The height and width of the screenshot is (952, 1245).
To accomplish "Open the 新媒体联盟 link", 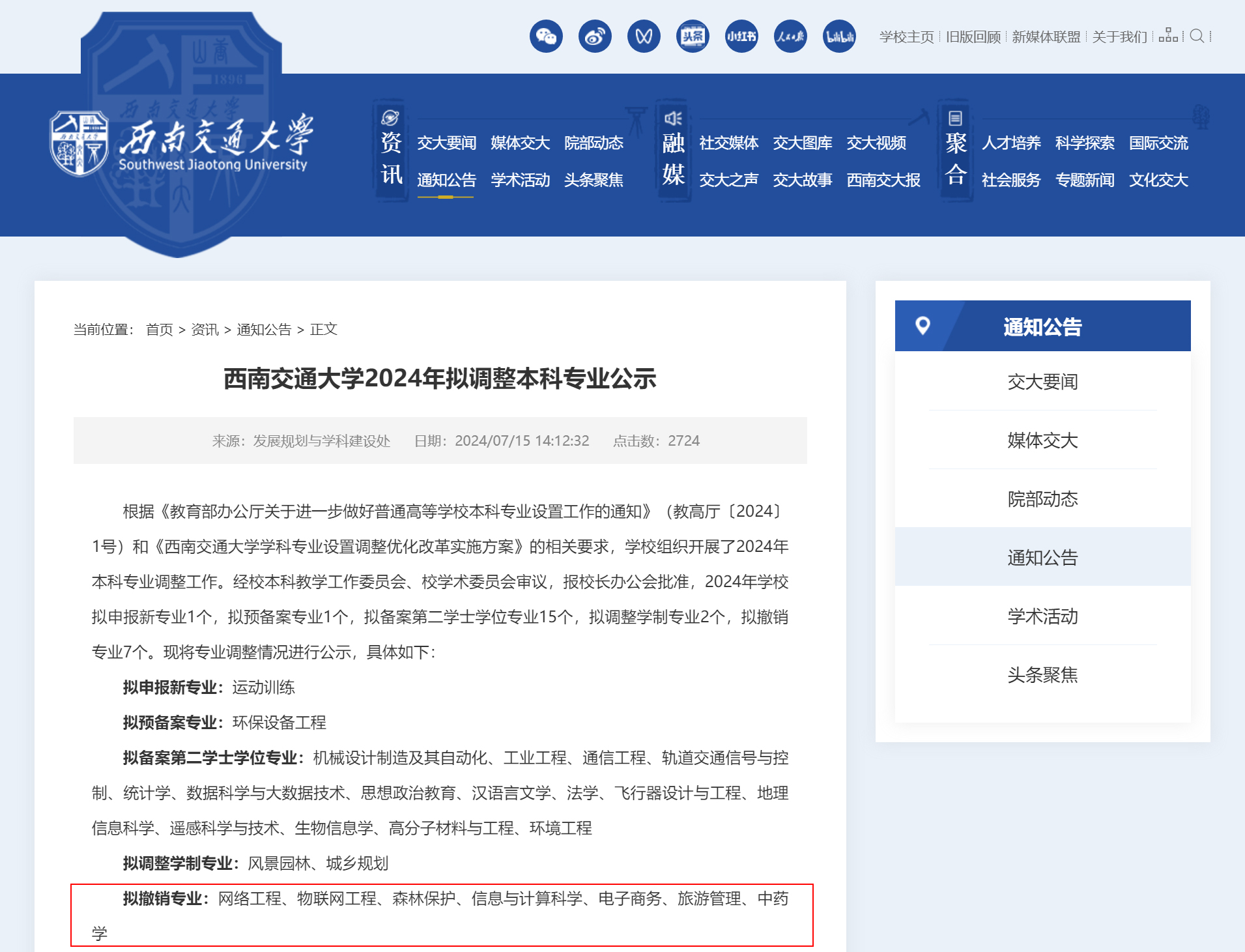I will [x=1046, y=37].
